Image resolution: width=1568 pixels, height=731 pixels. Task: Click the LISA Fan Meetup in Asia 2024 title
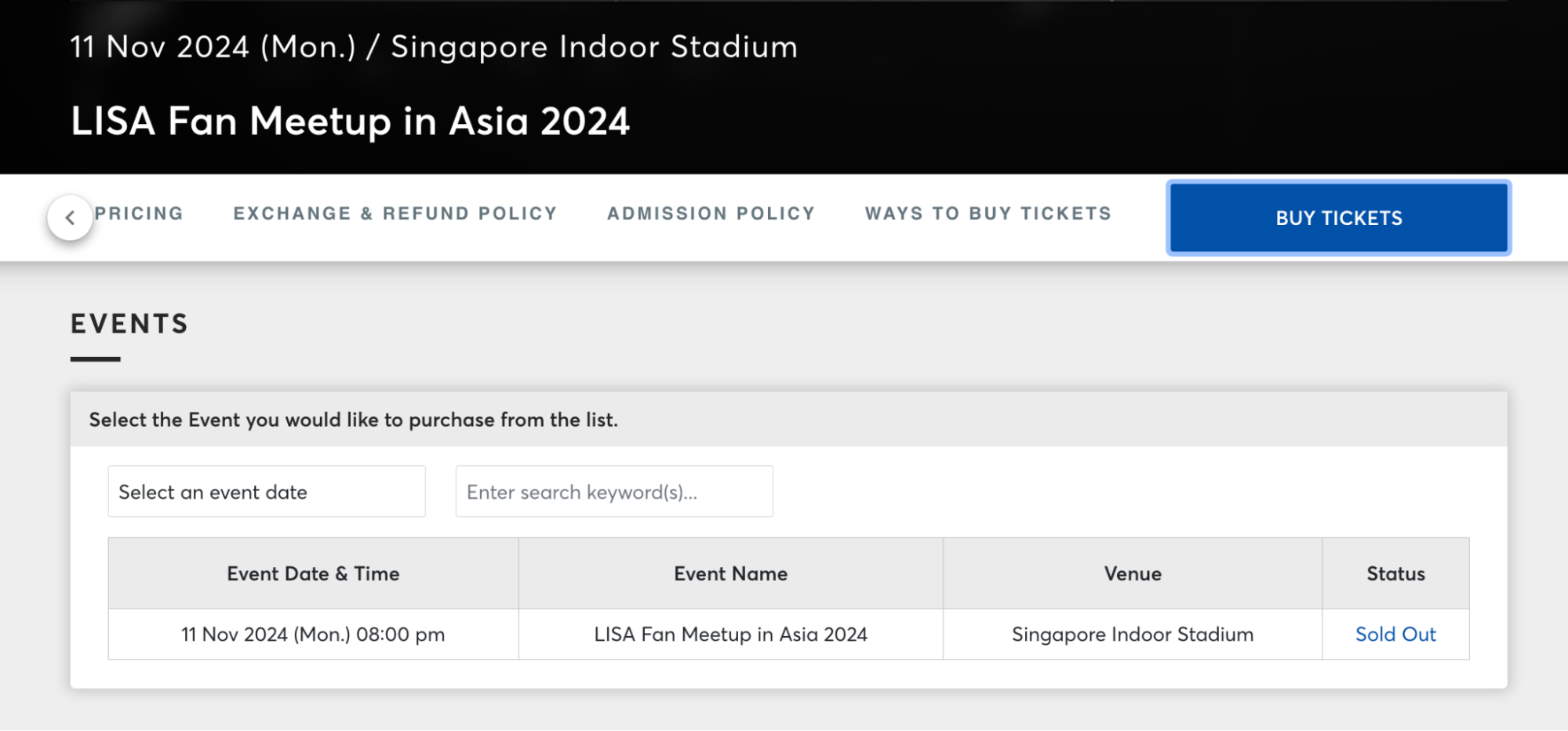(350, 122)
